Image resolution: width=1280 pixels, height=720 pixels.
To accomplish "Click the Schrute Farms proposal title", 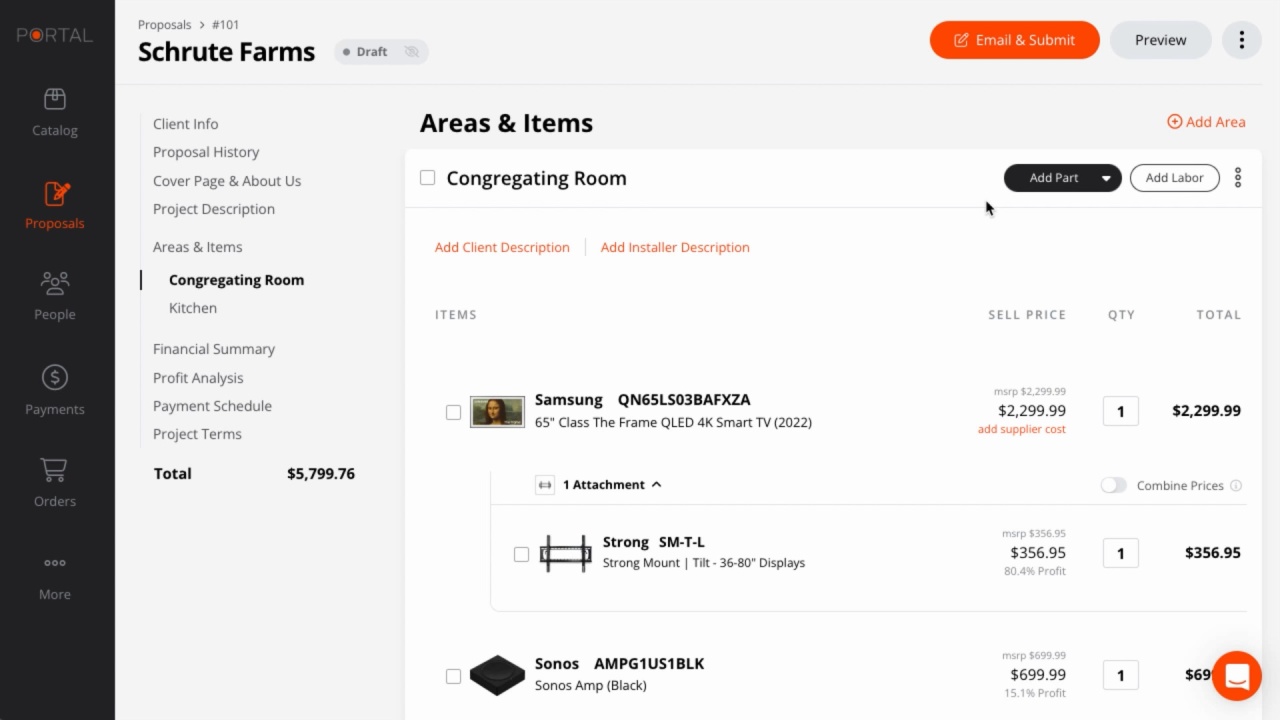I will pos(227,52).
